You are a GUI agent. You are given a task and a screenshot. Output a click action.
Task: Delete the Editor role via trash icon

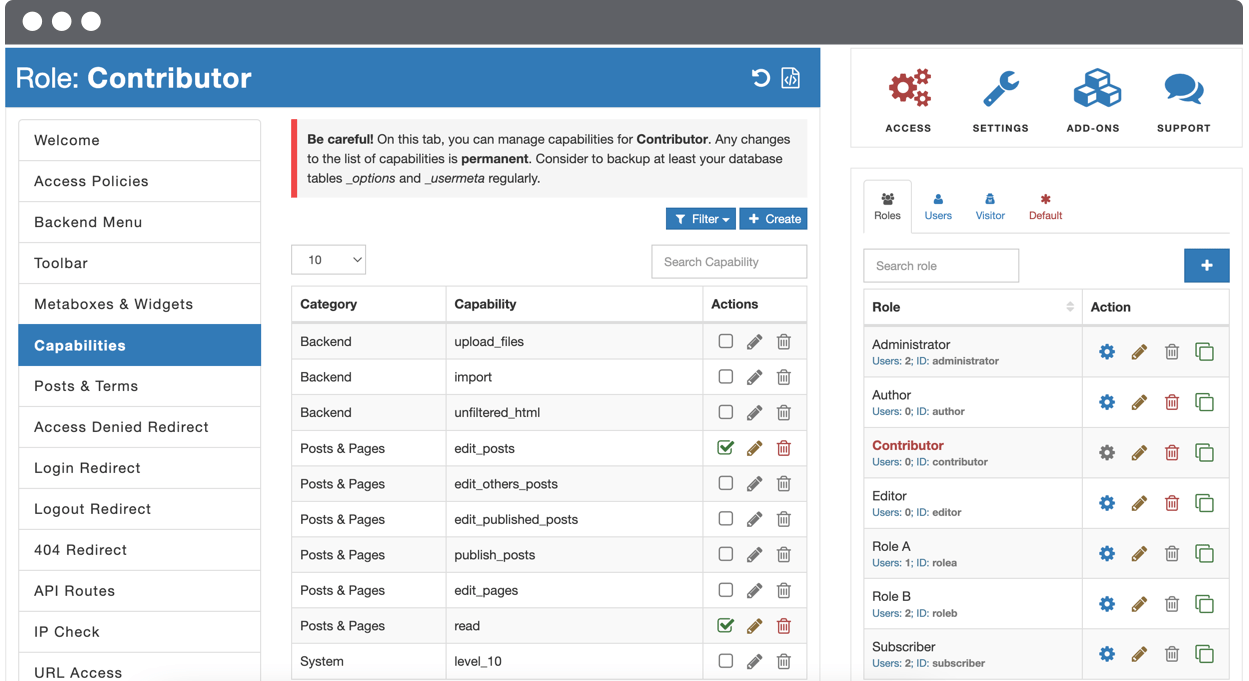(x=1172, y=503)
